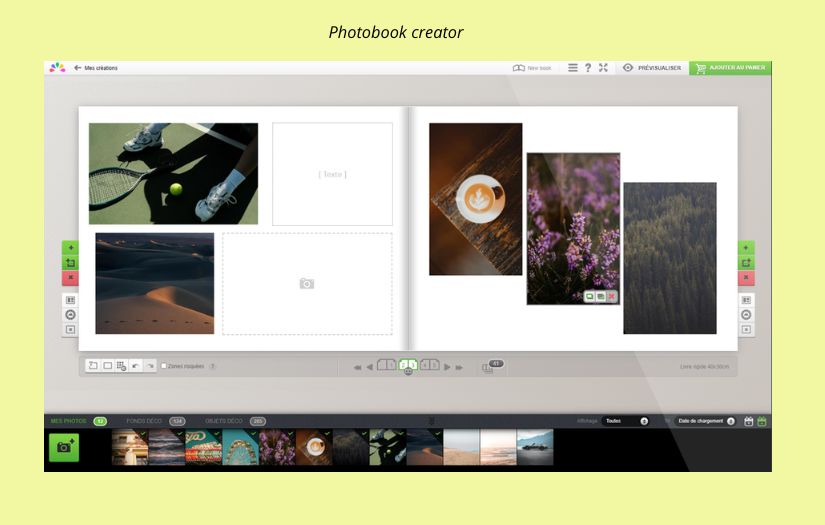Viewport: 825px width, 525px height.
Task: Open the Toutes display filter dropdown
Action: tap(626, 421)
